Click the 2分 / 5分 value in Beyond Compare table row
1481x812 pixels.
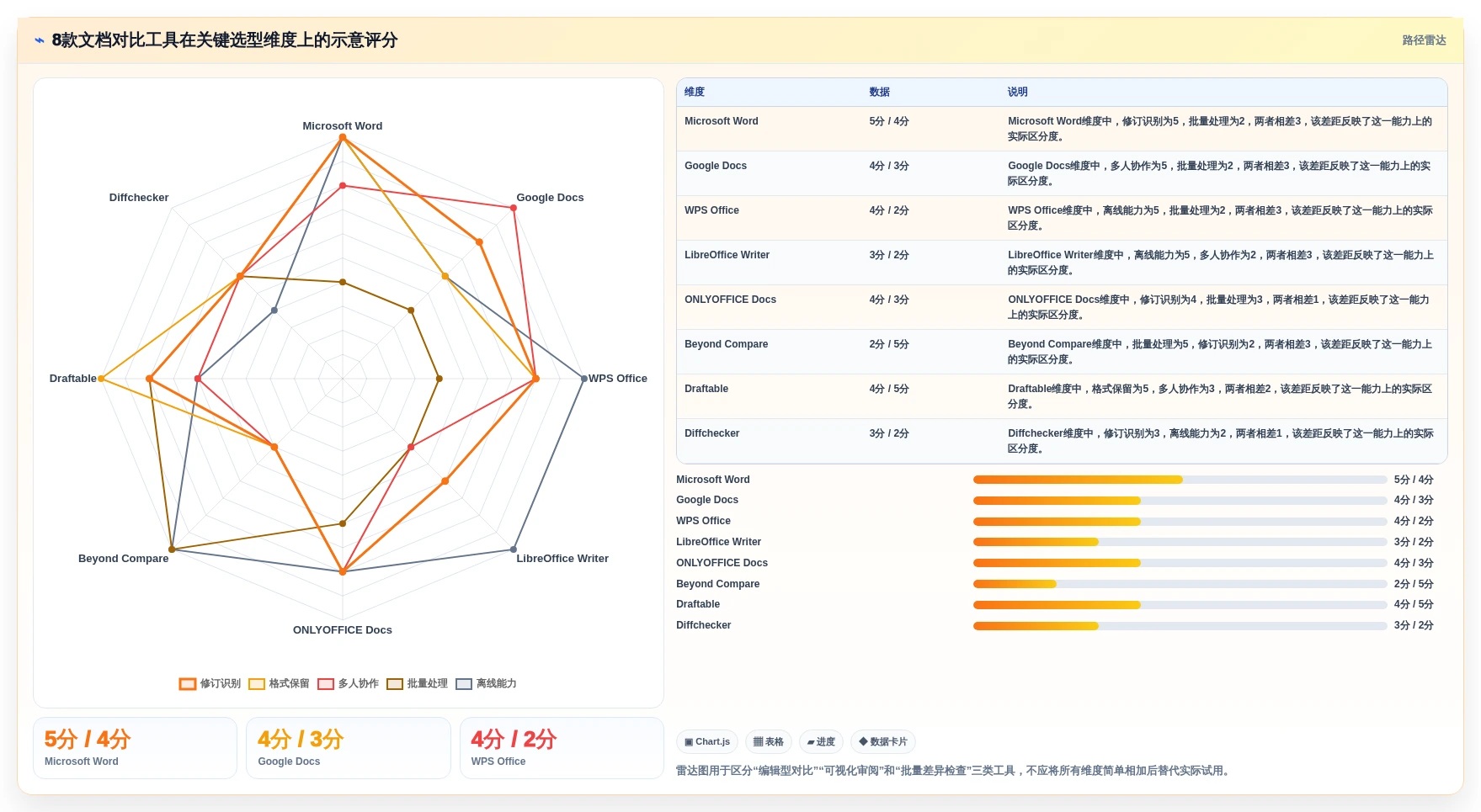click(889, 344)
